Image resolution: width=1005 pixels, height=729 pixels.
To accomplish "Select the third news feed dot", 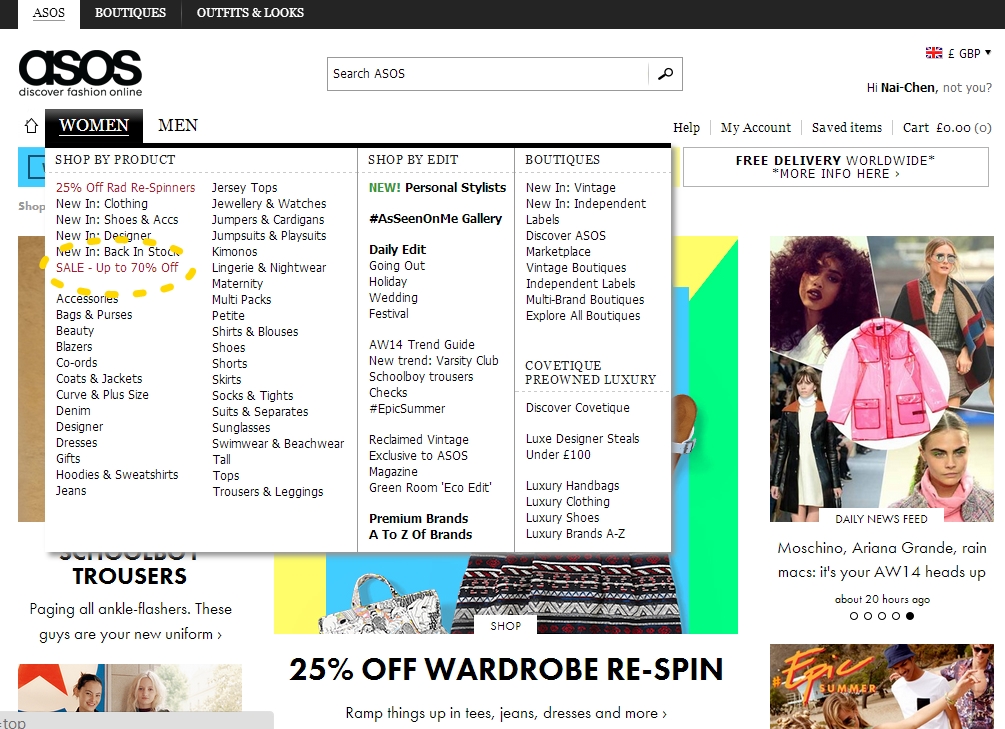I will [882, 616].
